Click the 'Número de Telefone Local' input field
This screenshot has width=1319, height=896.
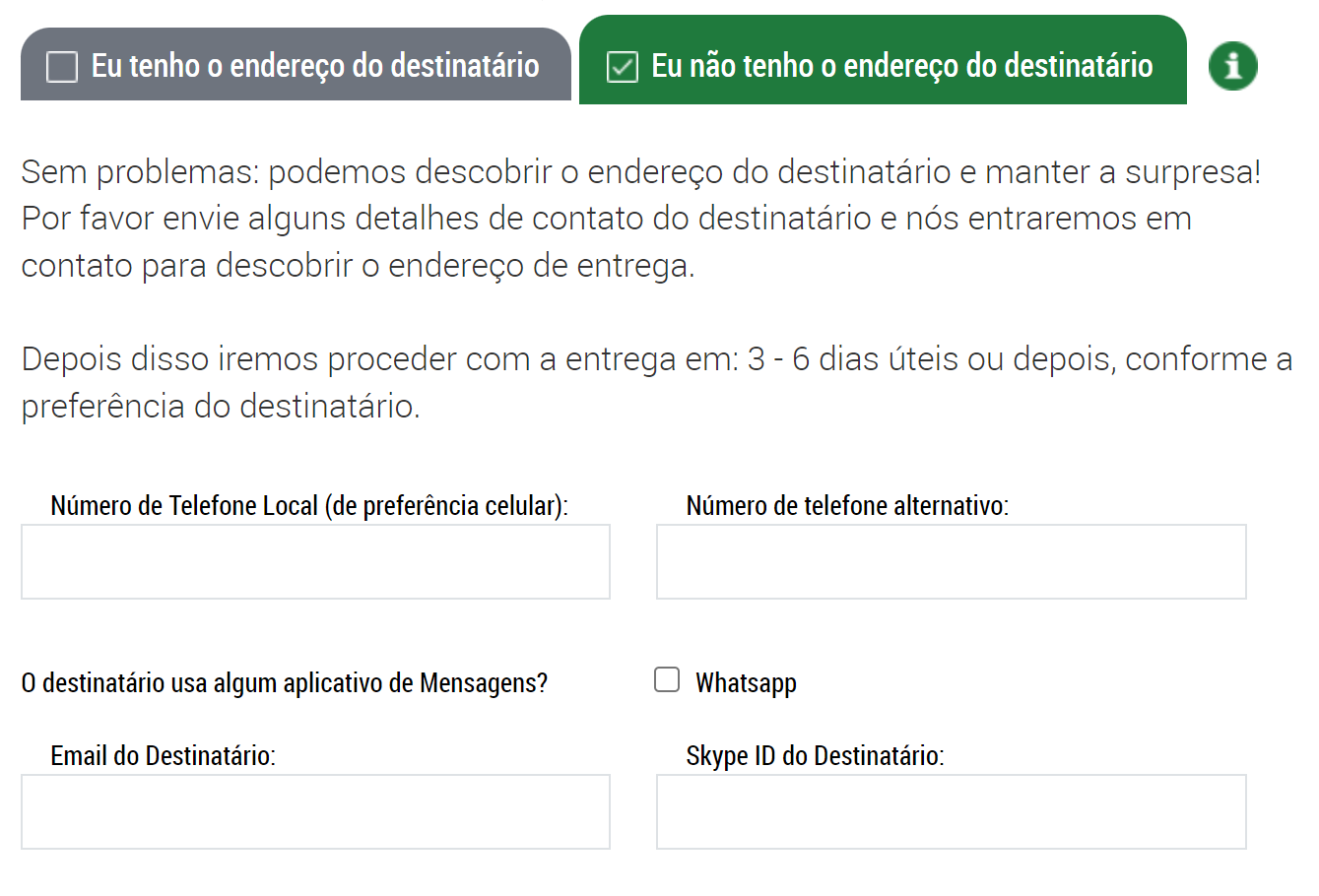315,561
